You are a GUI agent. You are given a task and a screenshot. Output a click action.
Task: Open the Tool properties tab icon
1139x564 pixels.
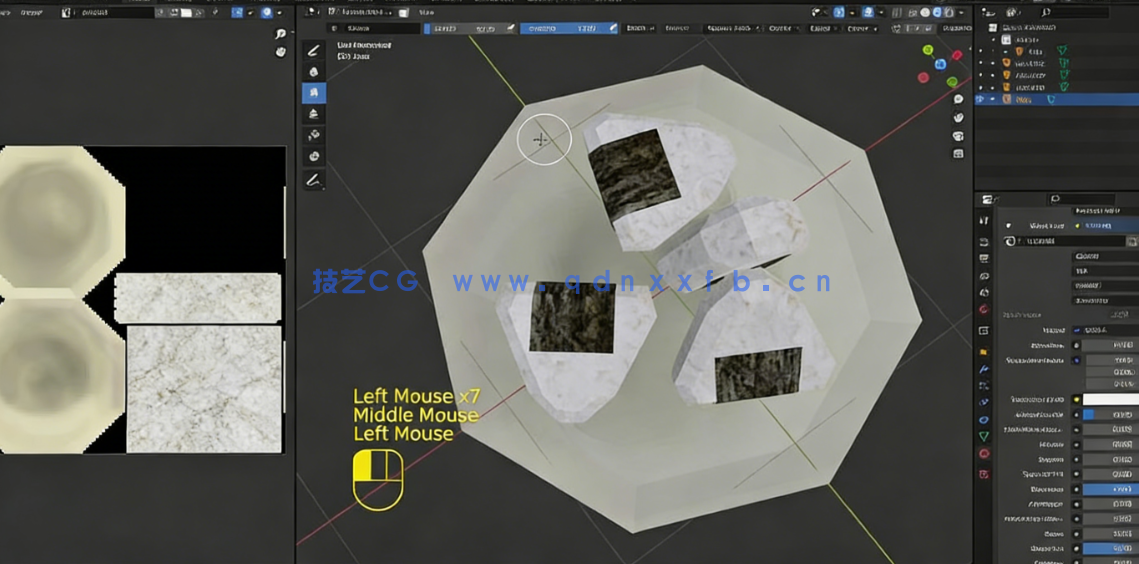(984, 220)
